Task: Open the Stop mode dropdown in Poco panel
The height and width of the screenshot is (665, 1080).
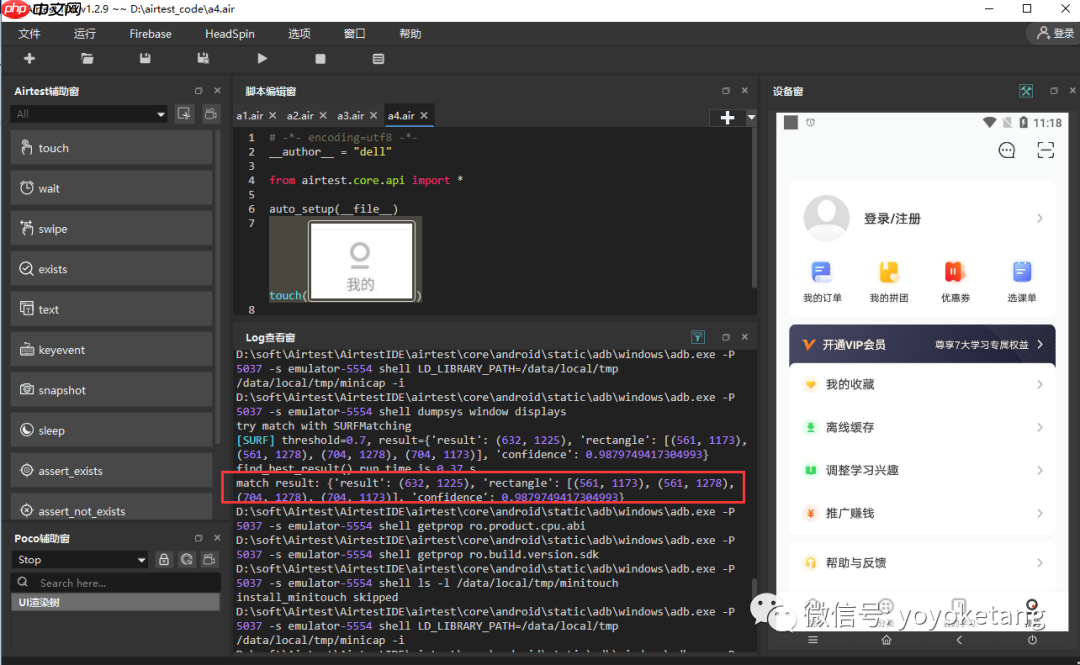Action: point(78,559)
